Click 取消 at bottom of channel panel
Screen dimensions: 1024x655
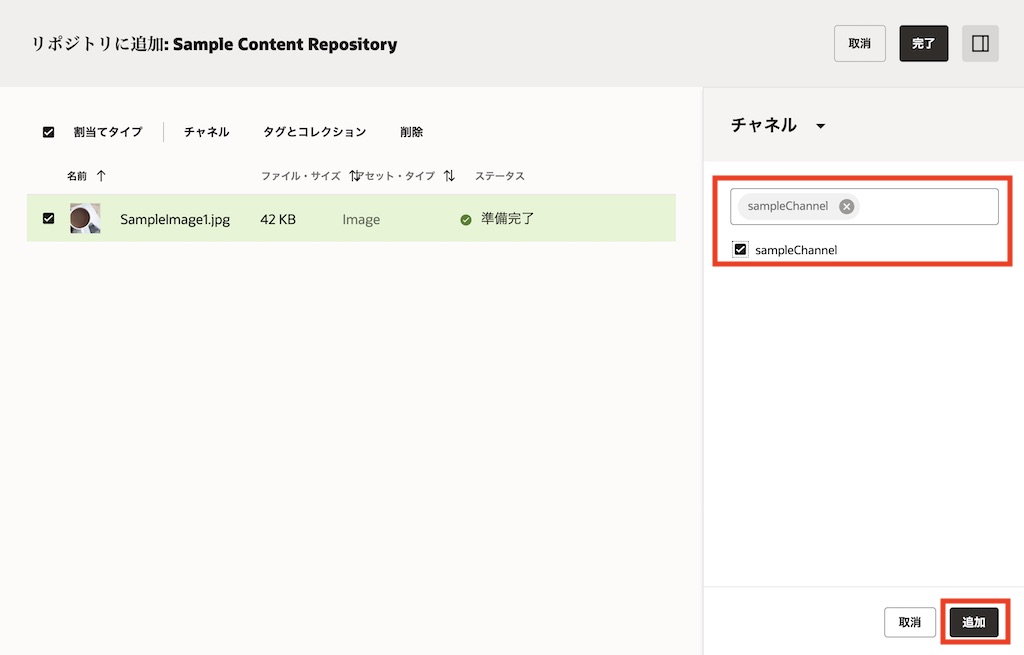[x=909, y=622]
